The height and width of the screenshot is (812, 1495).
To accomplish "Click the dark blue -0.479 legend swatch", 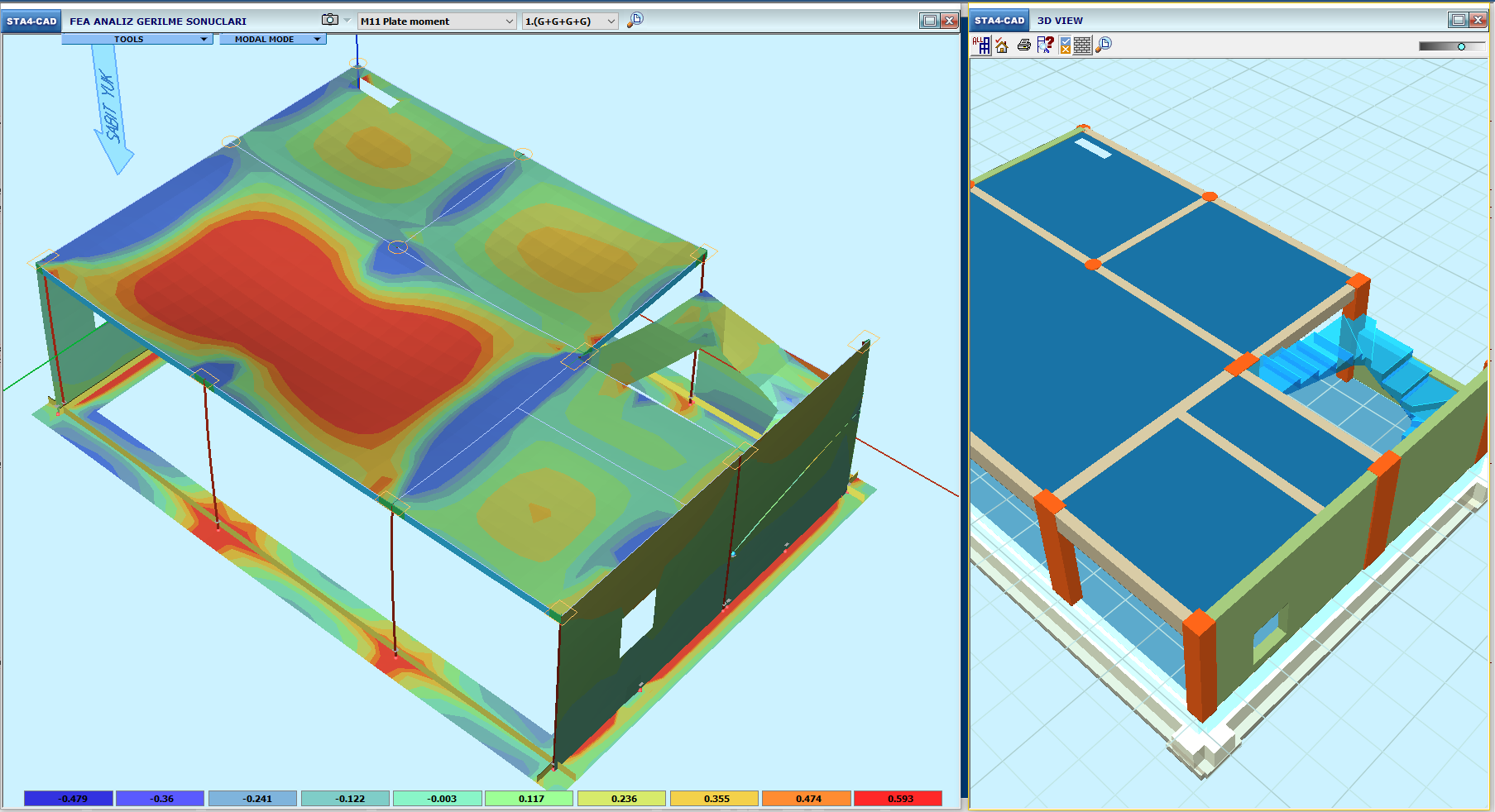I will point(68,799).
